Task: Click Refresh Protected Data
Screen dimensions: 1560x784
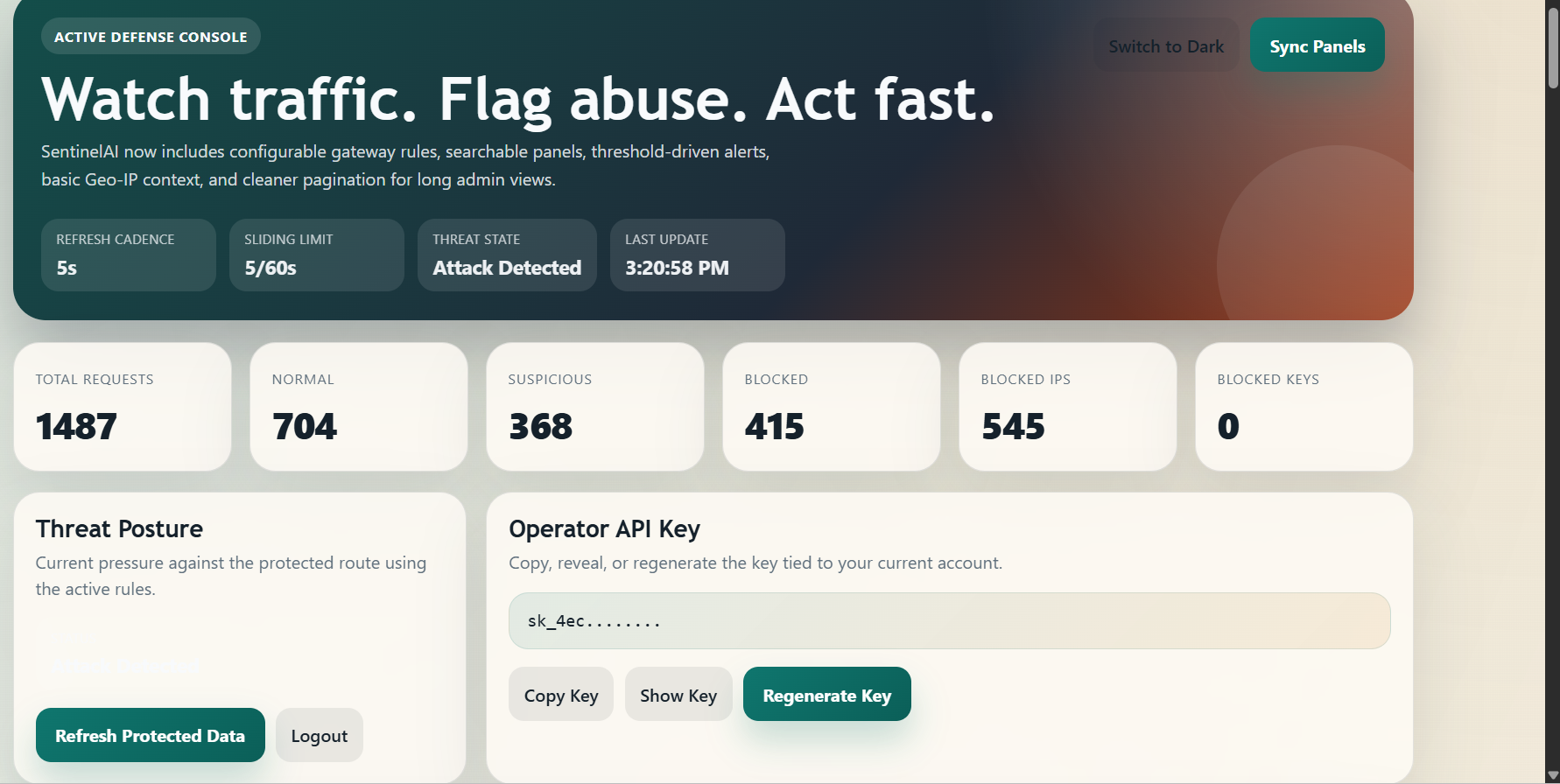Action: coord(150,735)
